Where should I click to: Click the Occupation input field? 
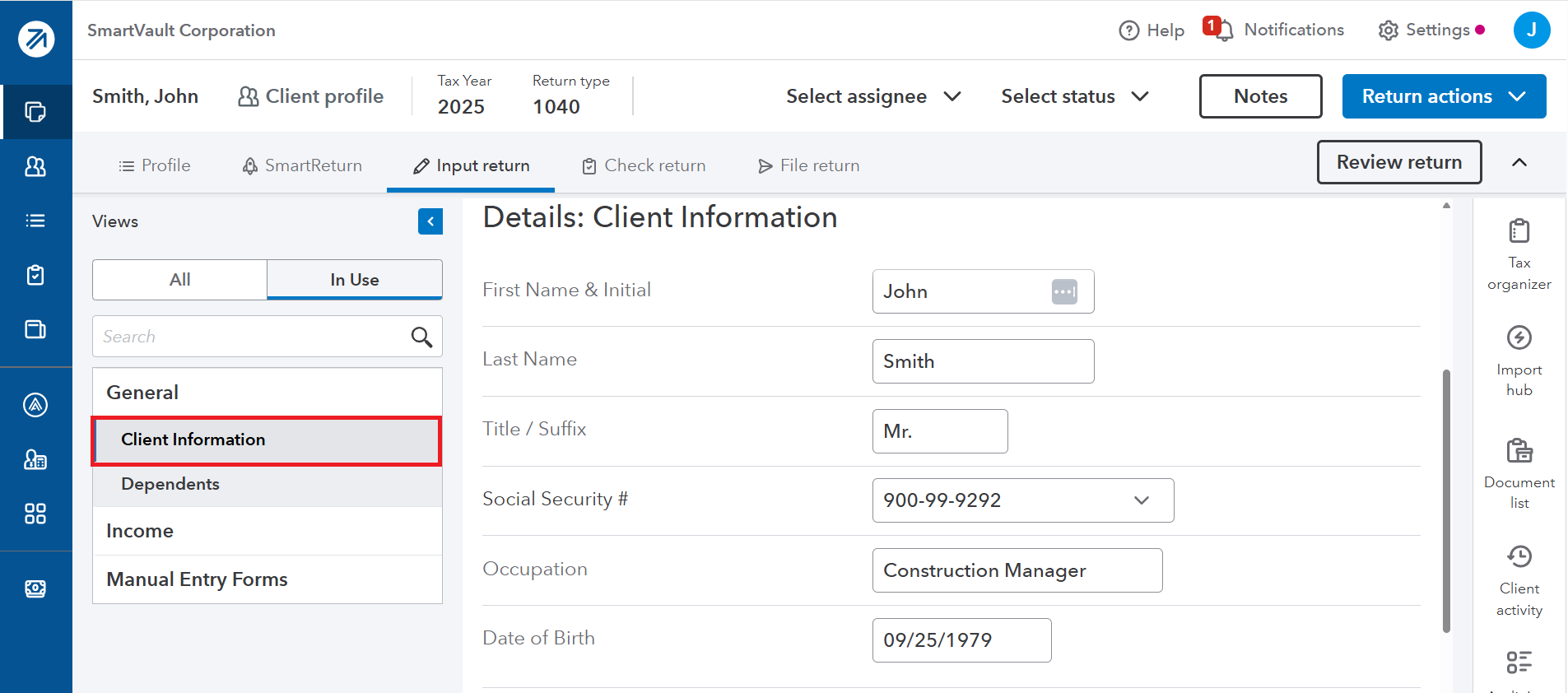(x=1017, y=570)
